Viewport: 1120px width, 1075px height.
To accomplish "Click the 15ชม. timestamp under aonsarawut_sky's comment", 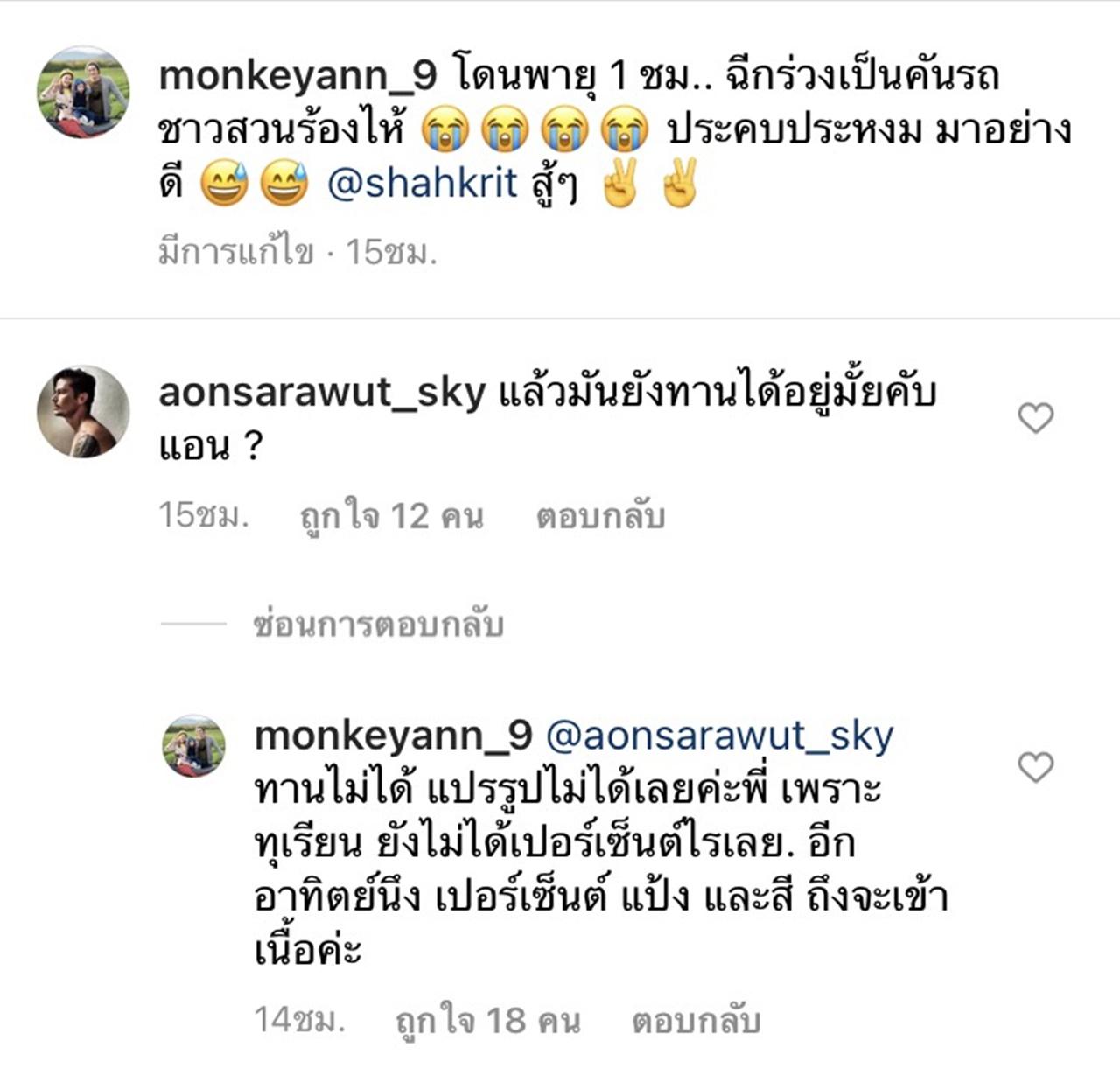I will (204, 515).
